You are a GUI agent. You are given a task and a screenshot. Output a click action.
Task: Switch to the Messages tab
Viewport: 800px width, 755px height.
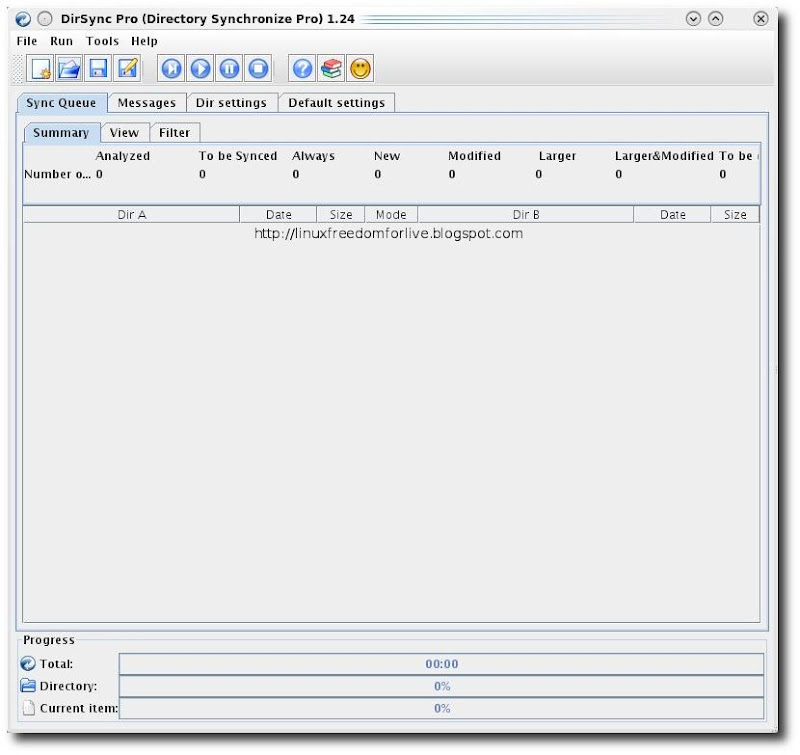coord(147,103)
